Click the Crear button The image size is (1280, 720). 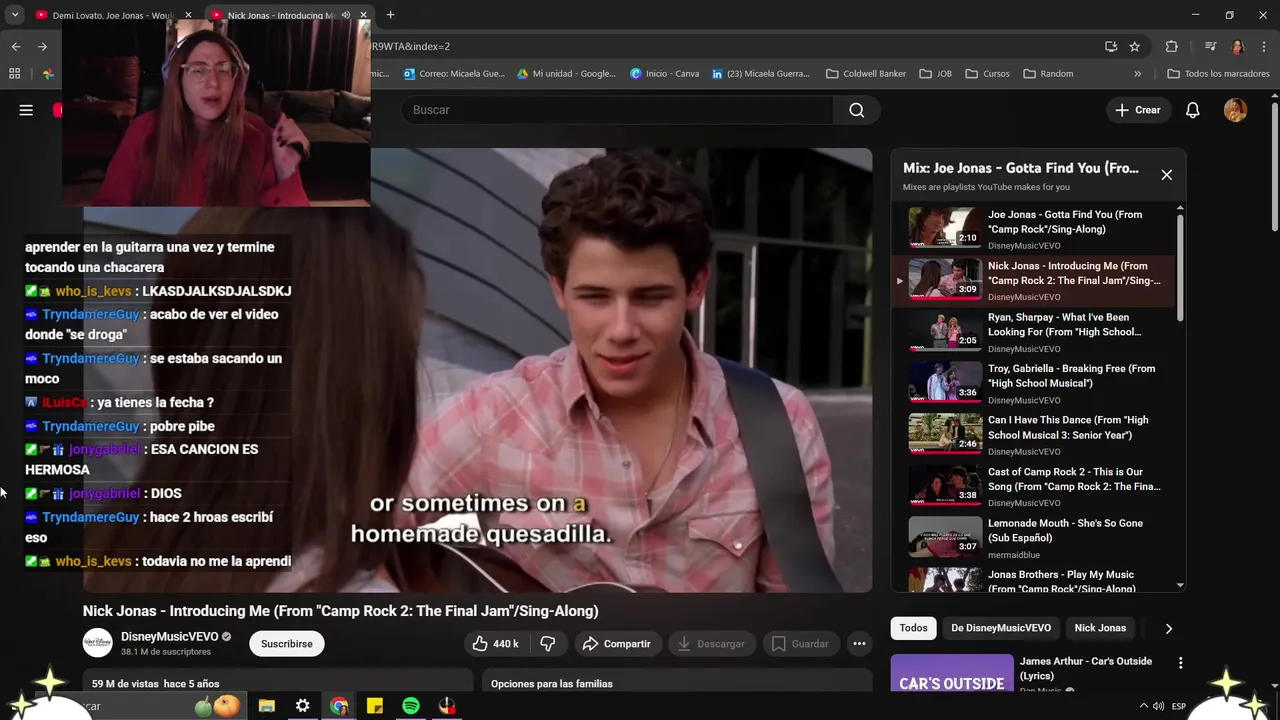pos(1138,110)
